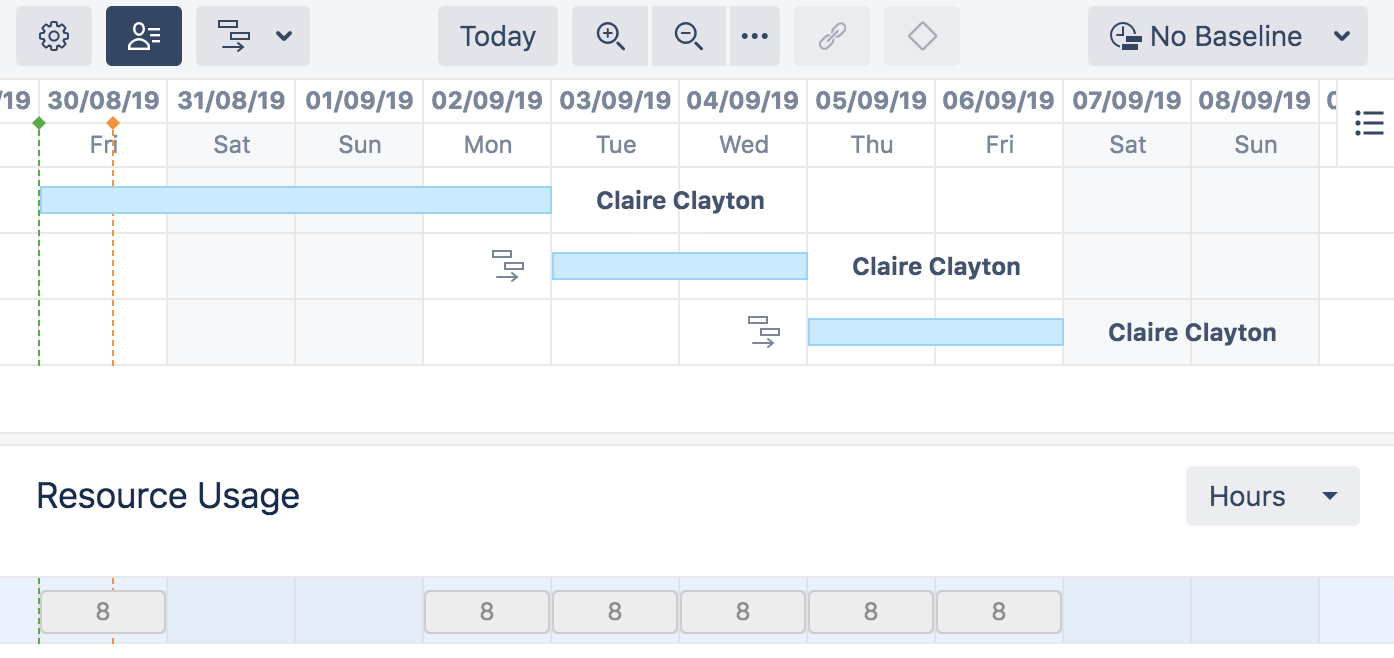1394x658 pixels.
Task: Open the more options ellipsis menu
Action: tap(755, 37)
